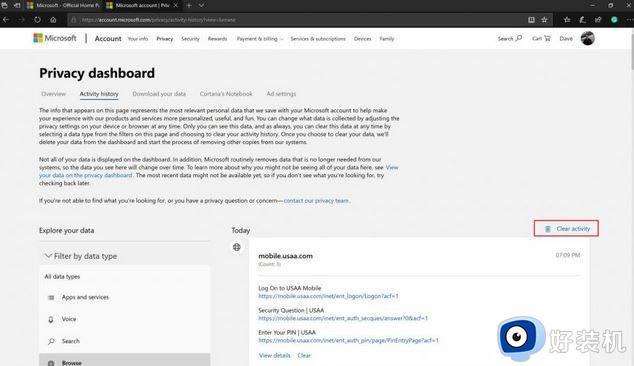The image size is (634, 366).
Task: Select the Browse data type filter
Action: tap(125, 361)
